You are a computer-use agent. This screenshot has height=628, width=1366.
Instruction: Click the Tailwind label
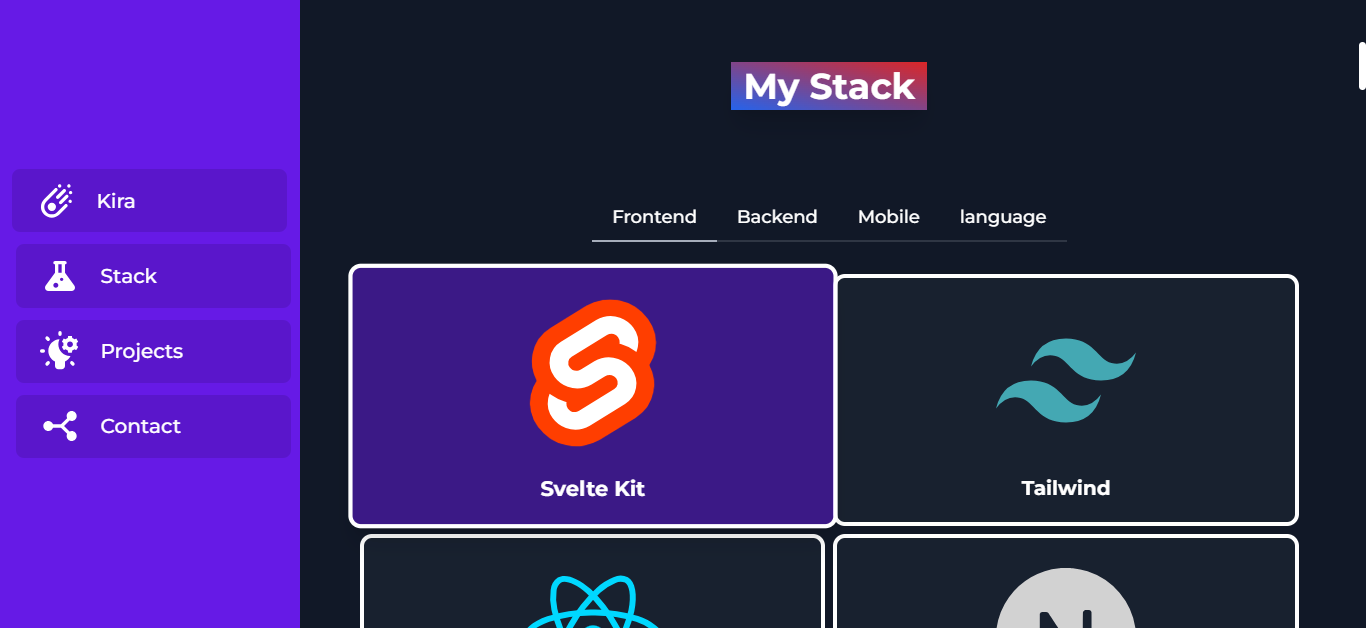click(x=1066, y=488)
